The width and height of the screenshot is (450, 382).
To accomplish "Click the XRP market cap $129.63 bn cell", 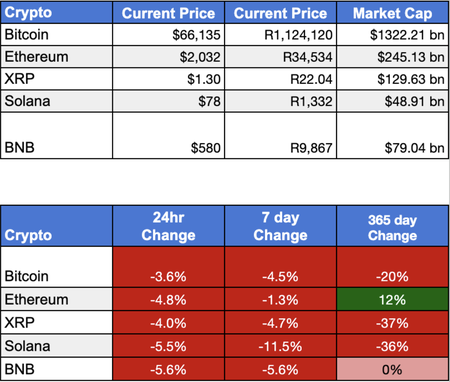I will click(x=392, y=79).
